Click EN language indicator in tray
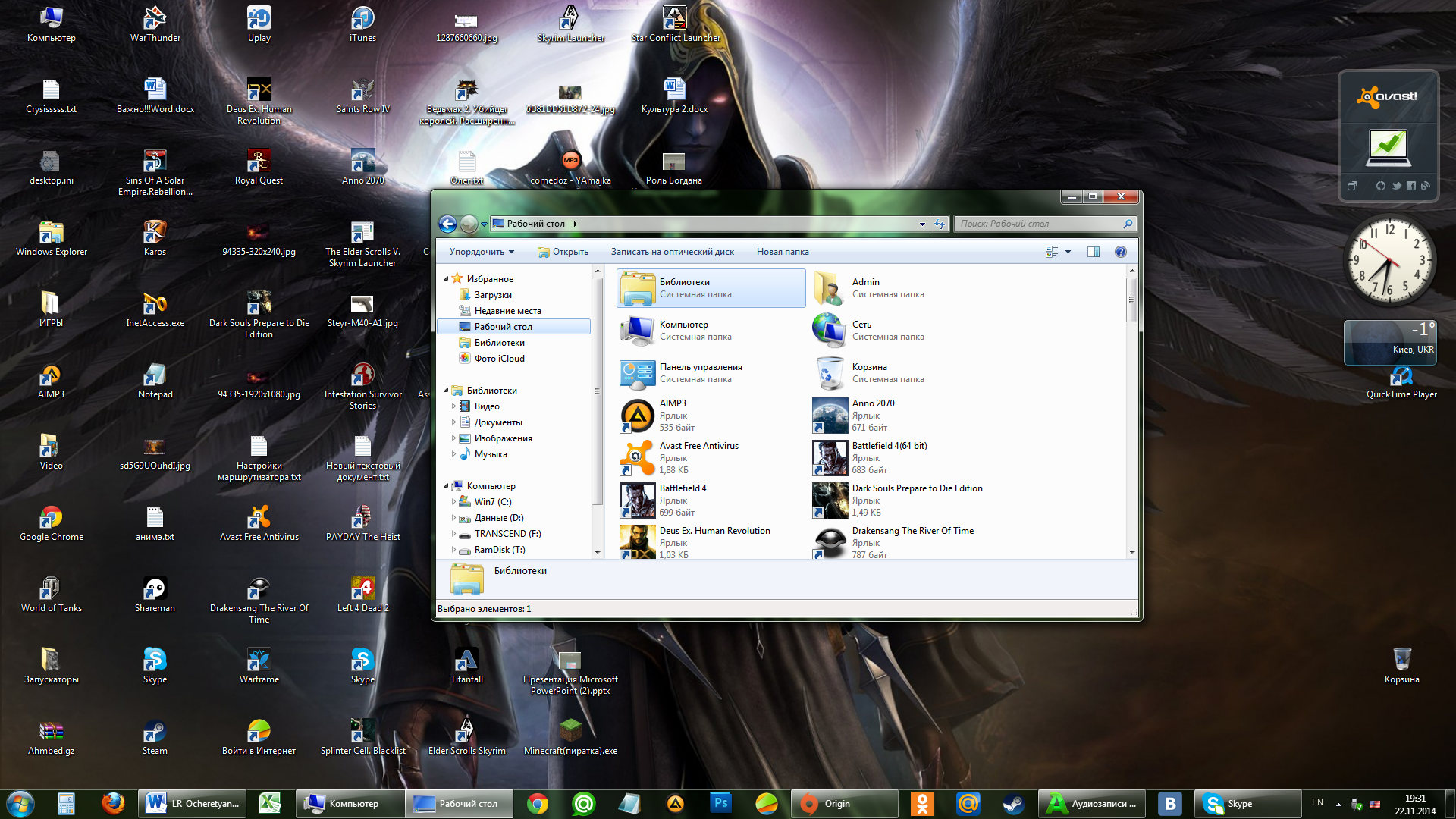 point(1317,802)
